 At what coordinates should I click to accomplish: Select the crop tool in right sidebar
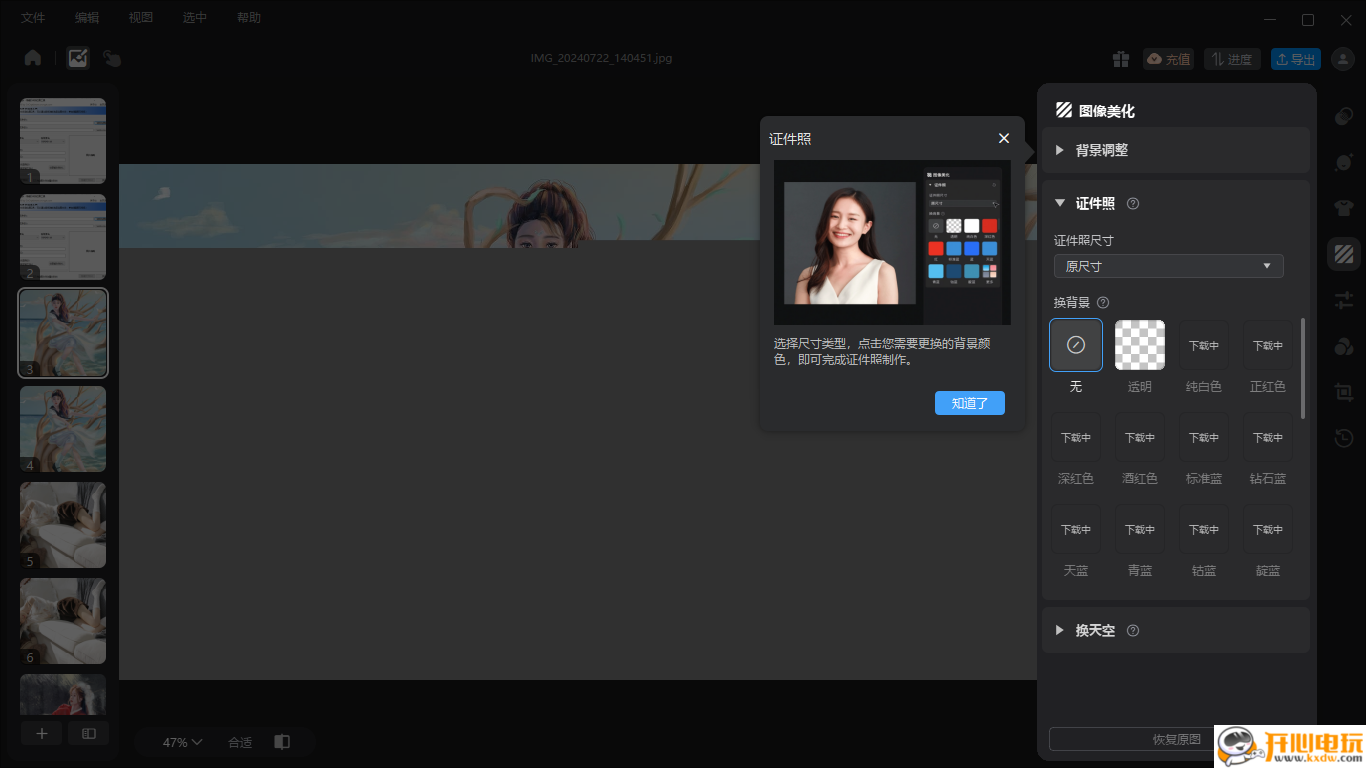tap(1344, 393)
